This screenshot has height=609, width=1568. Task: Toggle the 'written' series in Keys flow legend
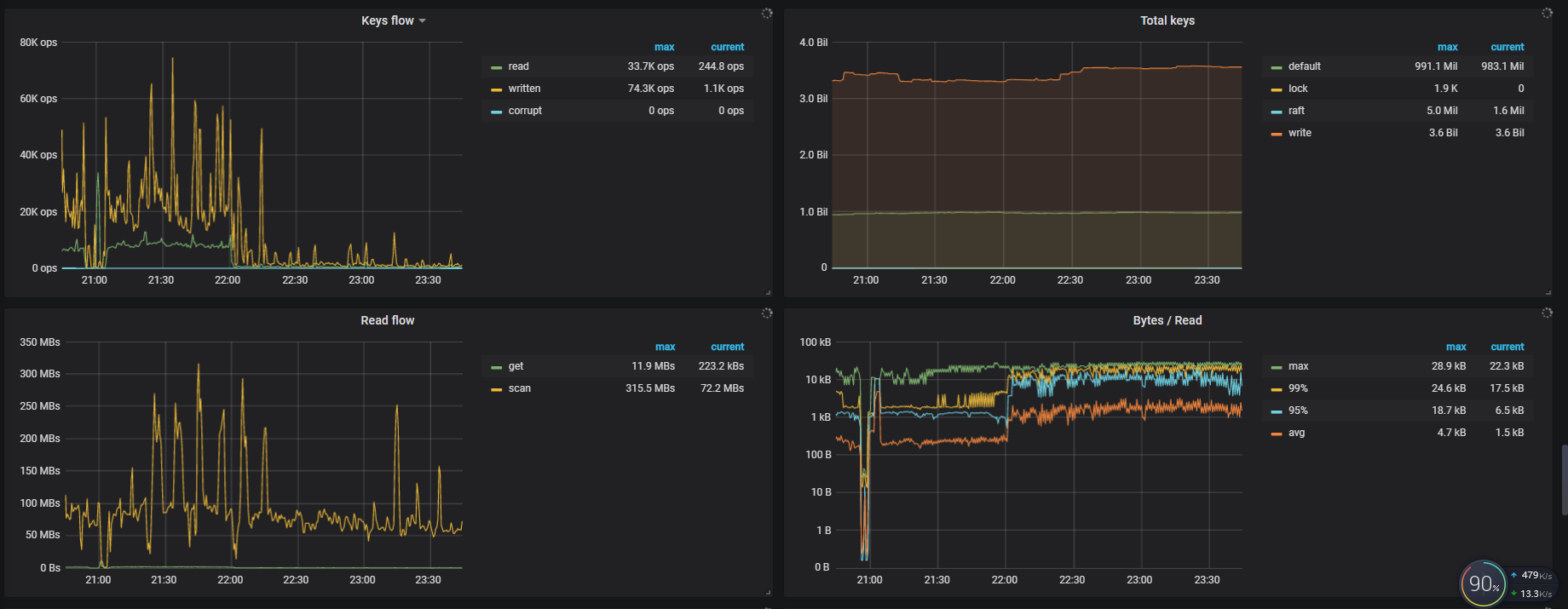point(524,89)
